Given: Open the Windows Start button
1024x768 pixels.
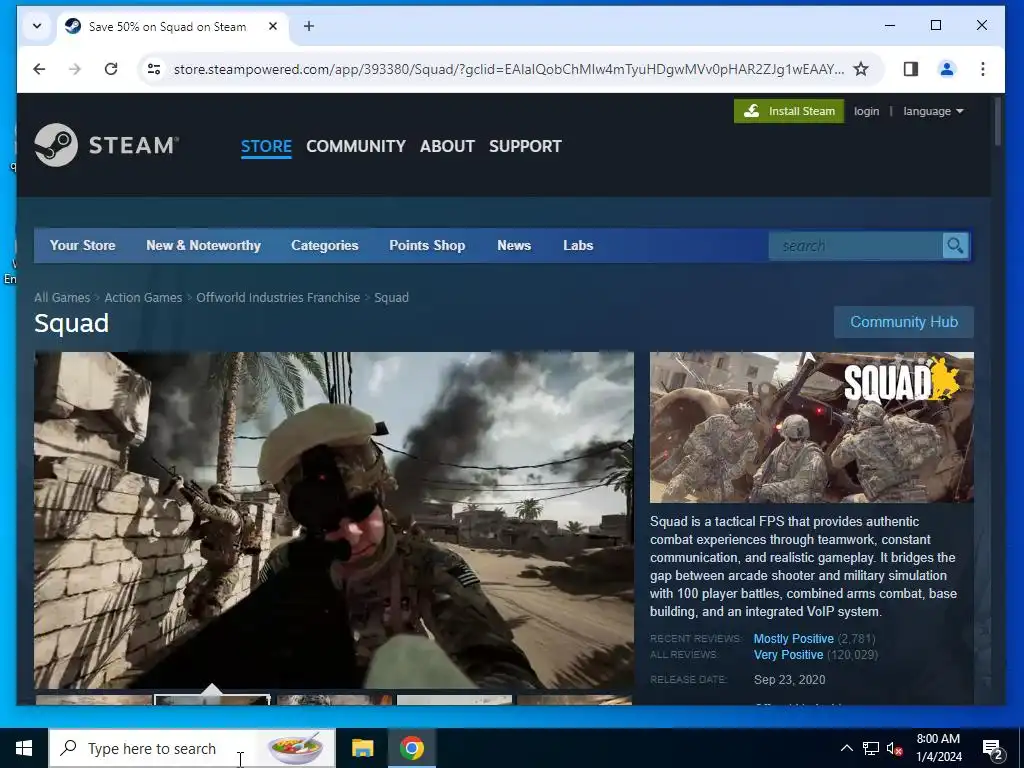Looking at the screenshot, I should (24, 748).
